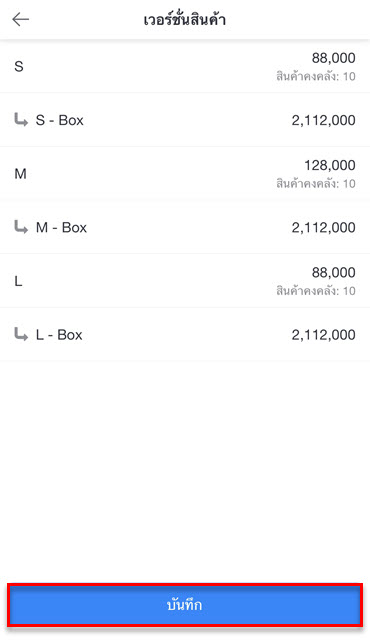This screenshot has height=640, width=370.
Task: Tap the sub-item arrow icon beside S - Box
Action: pyautogui.click(x=21, y=120)
